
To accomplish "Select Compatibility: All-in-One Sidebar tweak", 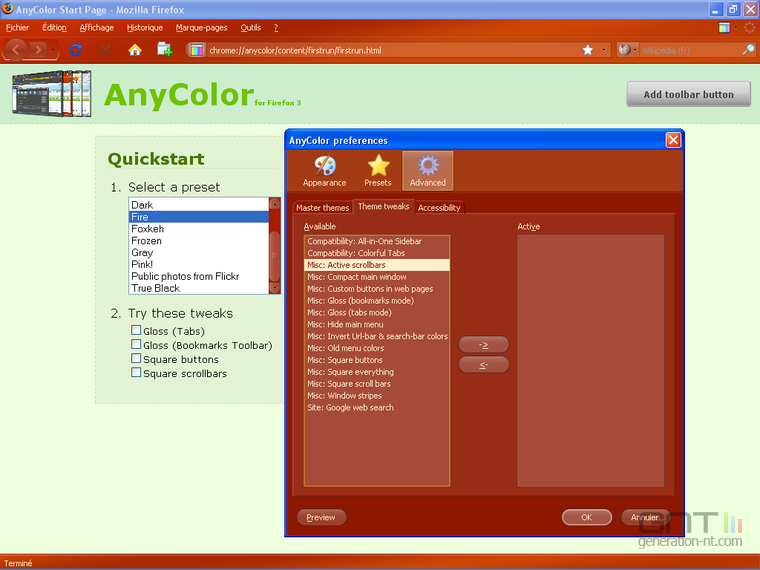I will click(x=377, y=241).
